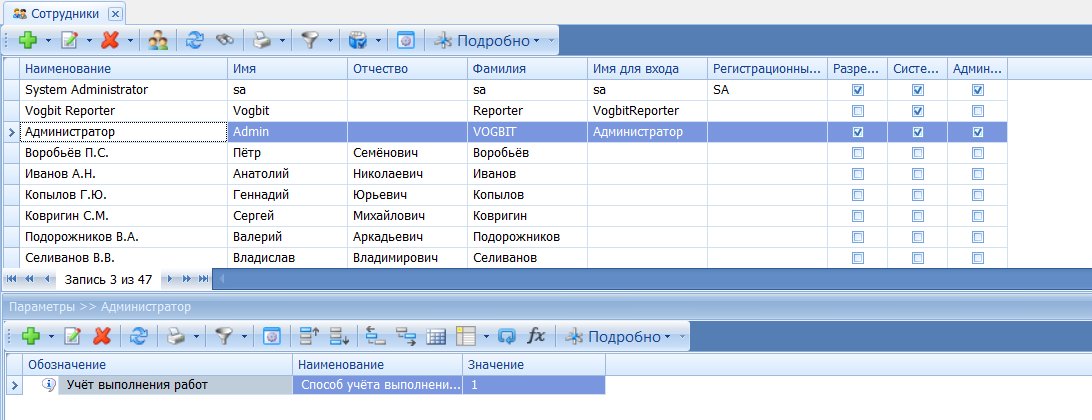Click the red X delete icon in parameters toolbar
The width and height of the screenshot is (1092, 420).
101,336
